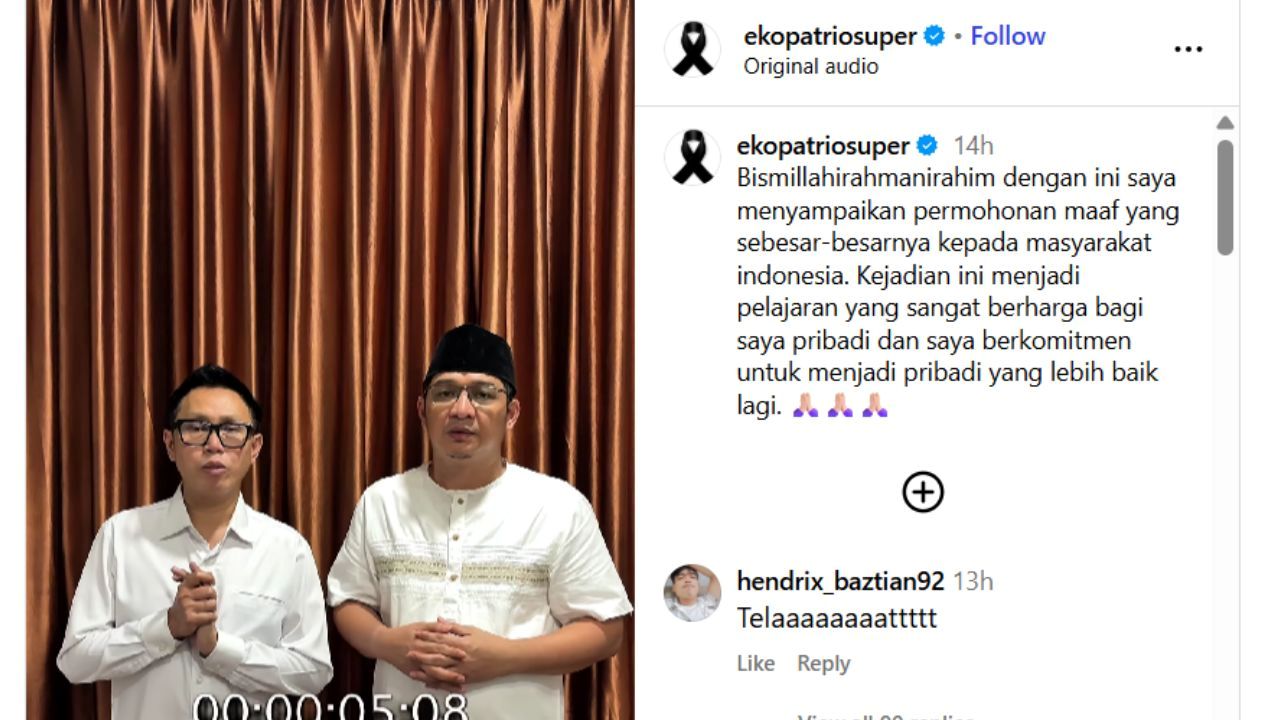The height and width of the screenshot is (720, 1280).
Task: Click the black ribbon avatar in post header
Action: pyautogui.click(x=692, y=49)
